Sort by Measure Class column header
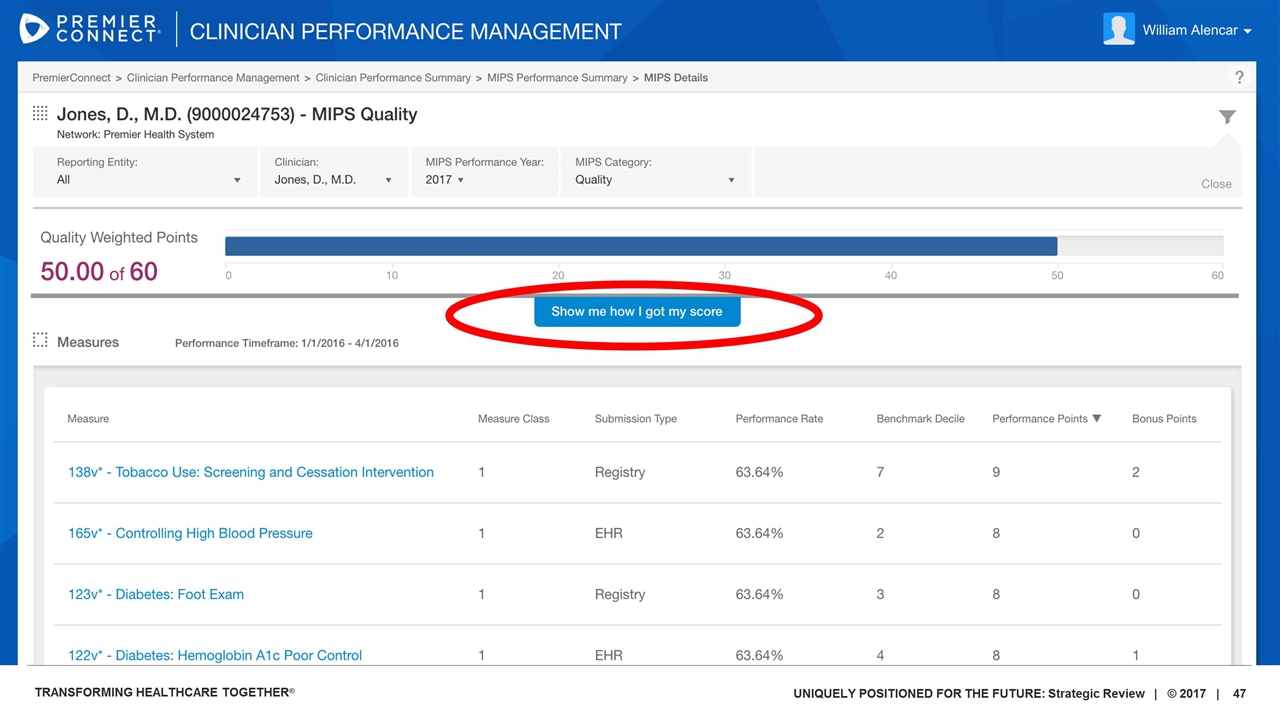This screenshot has height=720, width=1280. (514, 419)
